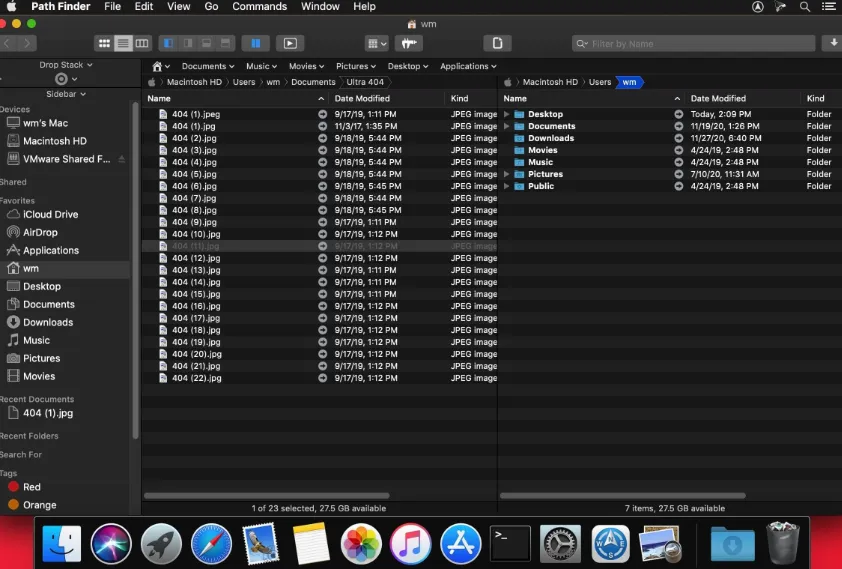Click the left pane horizontal scrollbar

(x=267, y=496)
